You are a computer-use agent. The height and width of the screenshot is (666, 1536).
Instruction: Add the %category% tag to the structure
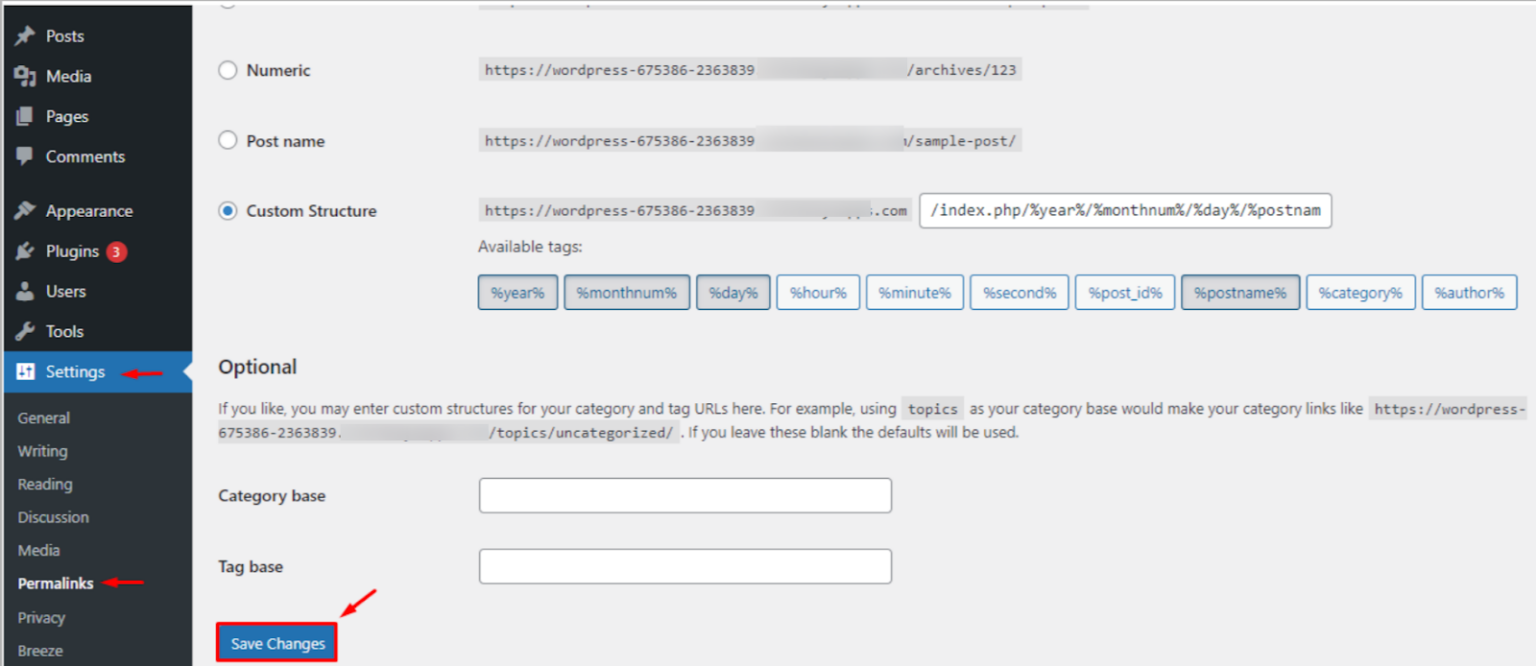click(x=1360, y=292)
